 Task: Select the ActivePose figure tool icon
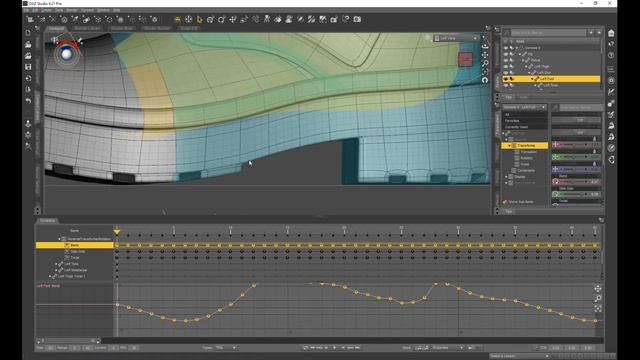[267, 19]
